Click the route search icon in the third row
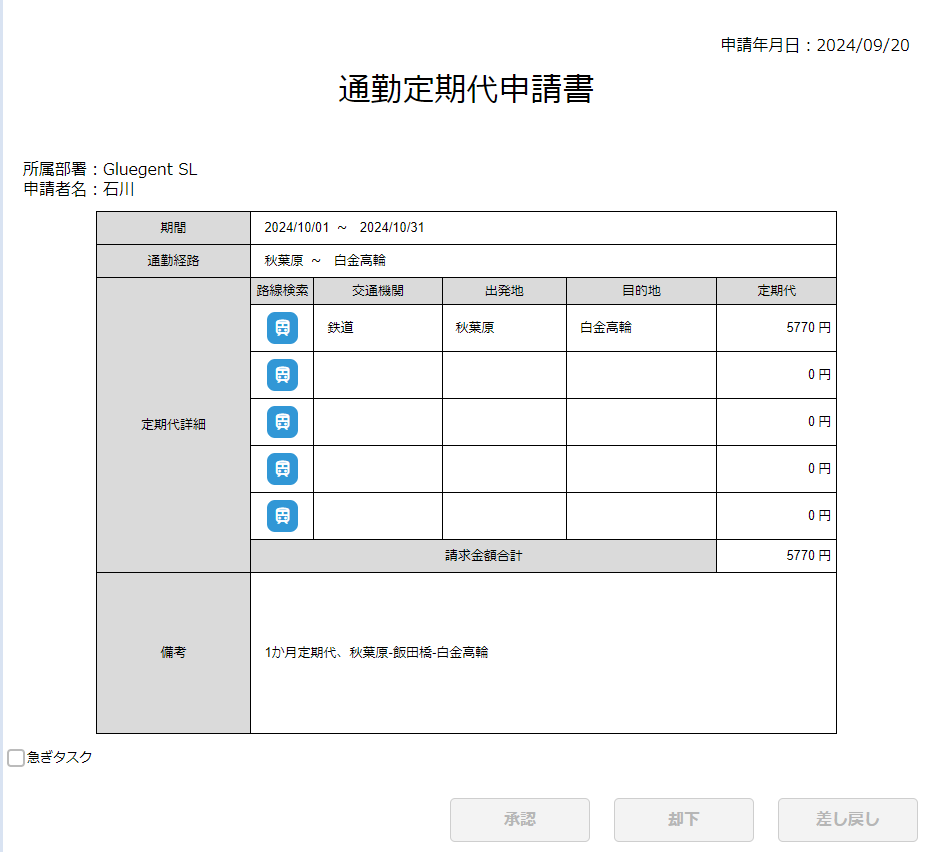This screenshot has height=852, width=930. point(282,422)
